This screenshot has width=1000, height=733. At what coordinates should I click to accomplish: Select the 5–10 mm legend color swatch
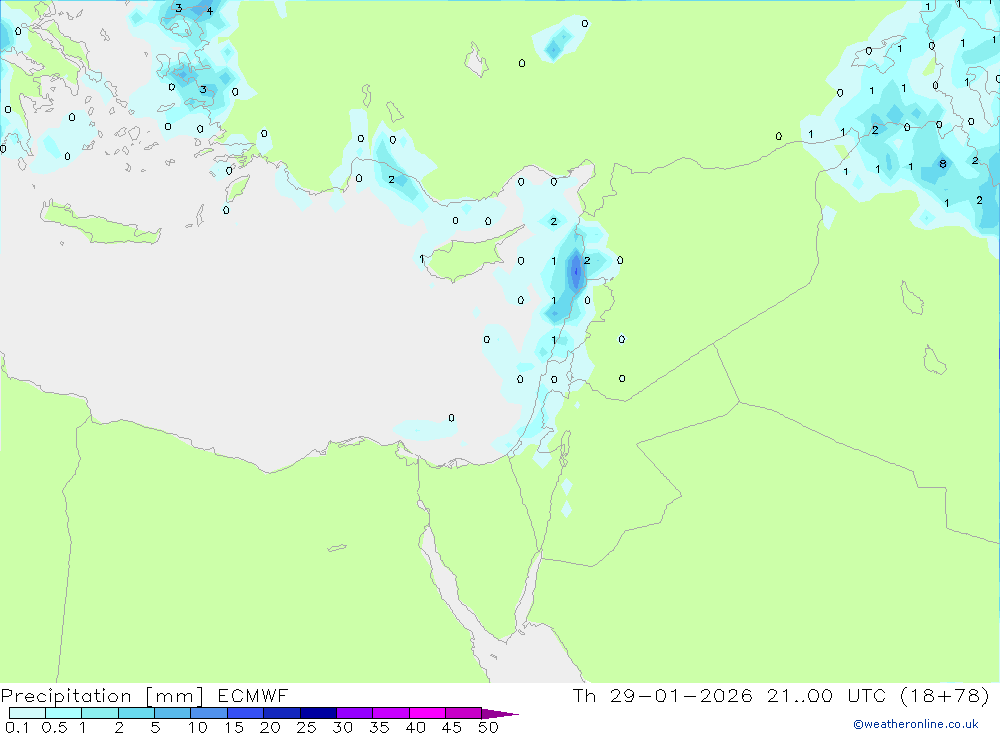click(x=173, y=713)
